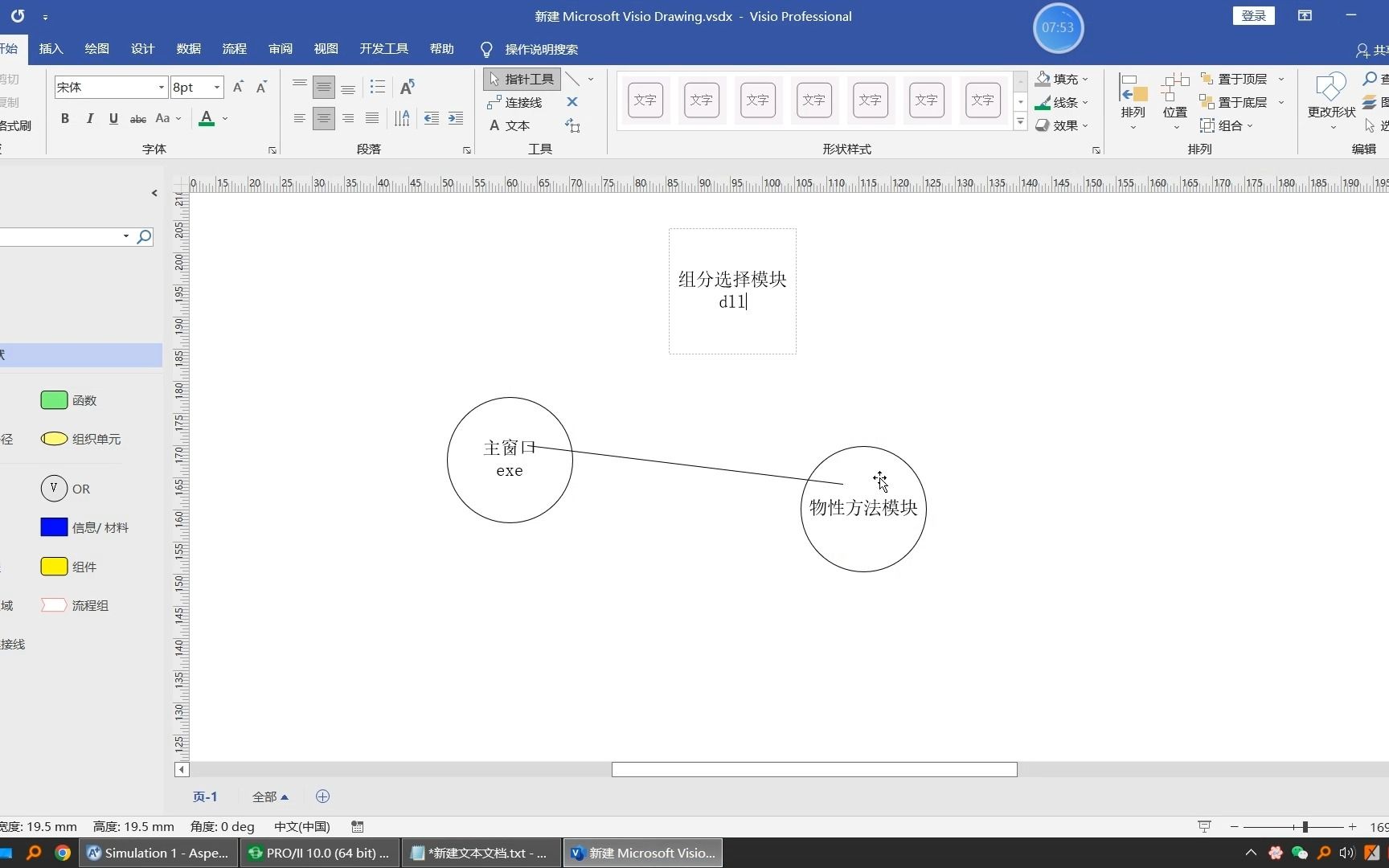Screen dimensions: 1389x868
Task: Select the Pointer tool 指针工具
Action: click(x=522, y=79)
